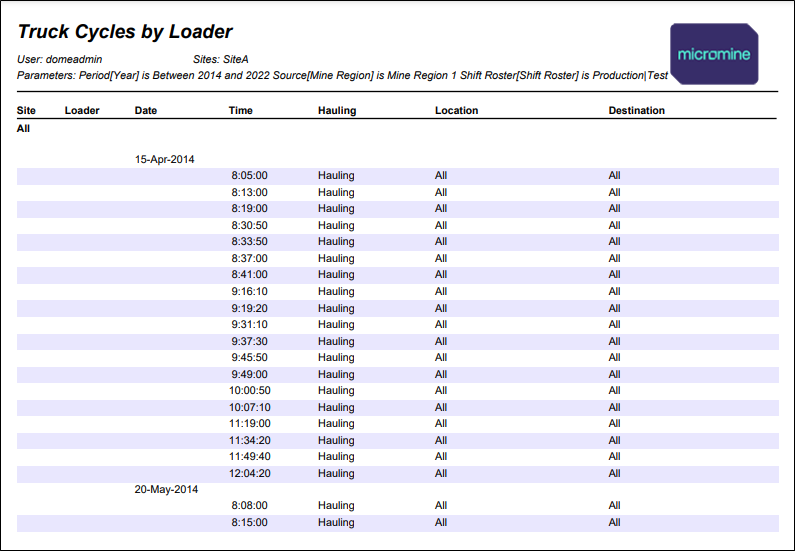Click the Time column header

tap(240, 111)
